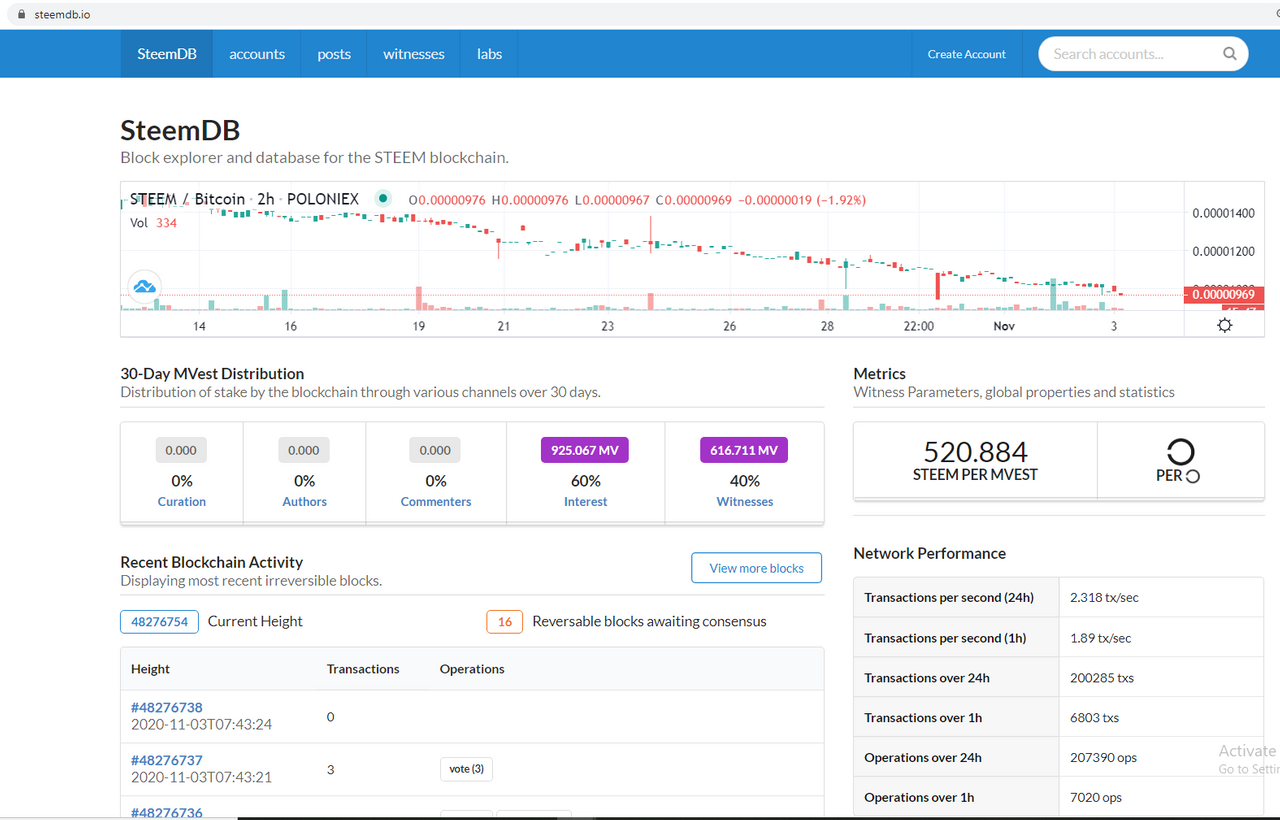Viewport: 1280px width, 820px height.
Task: Open the witnesses menu item
Action: [414, 54]
